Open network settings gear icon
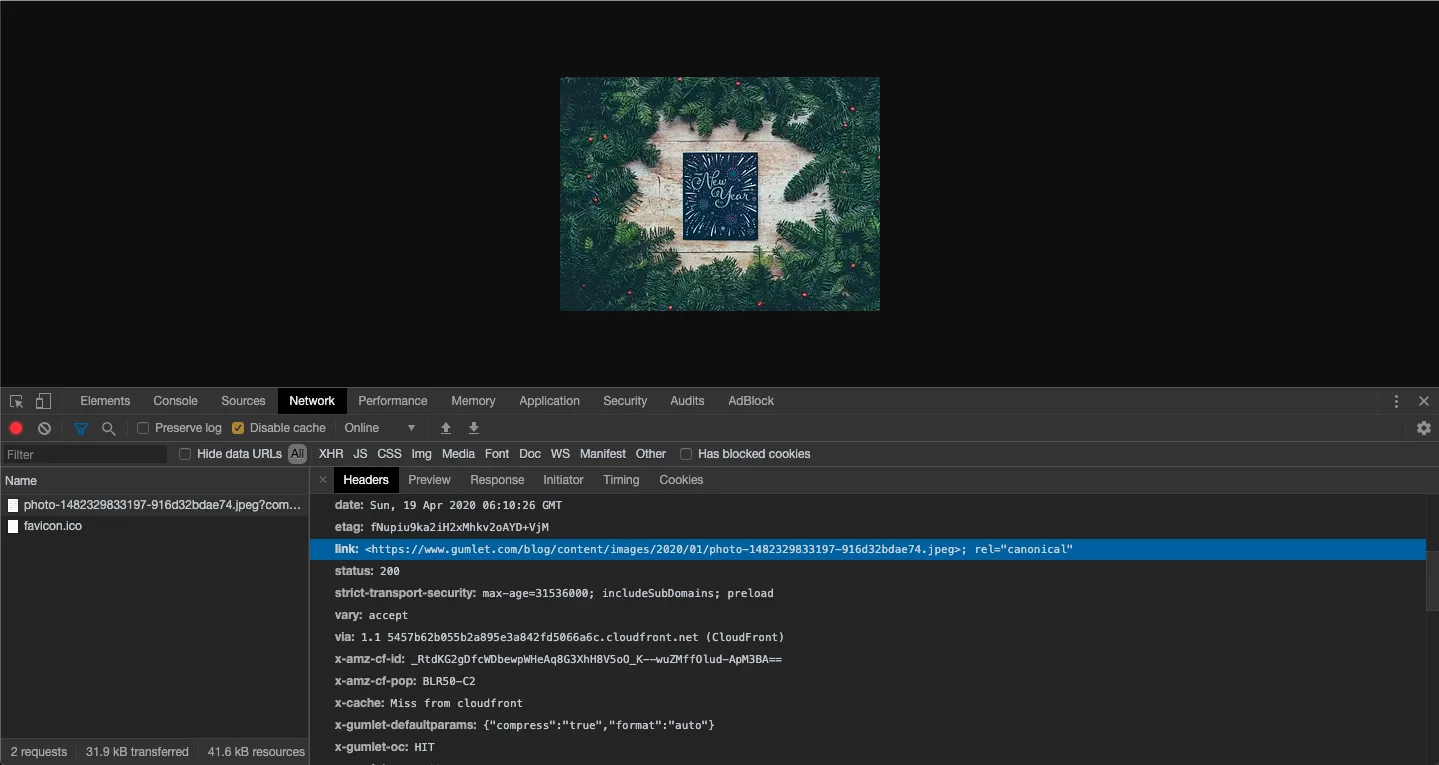 [1424, 428]
